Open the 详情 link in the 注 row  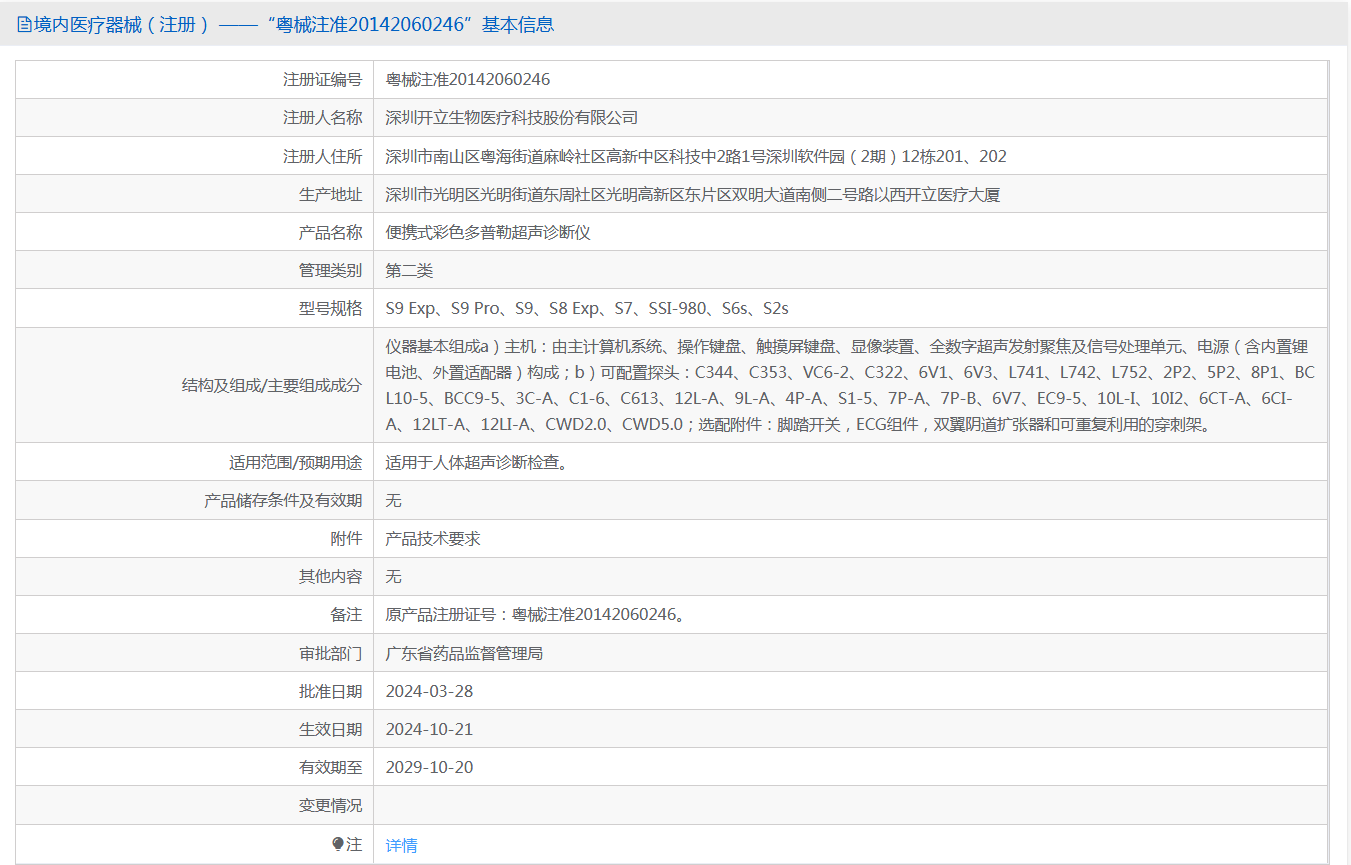tap(402, 845)
